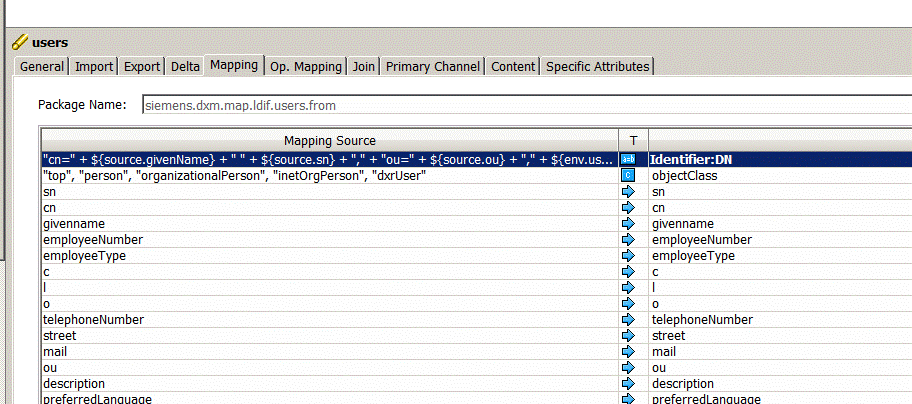Click the arrow icon in the sn row
The image size is (912, 404).
tap(629, 191)
